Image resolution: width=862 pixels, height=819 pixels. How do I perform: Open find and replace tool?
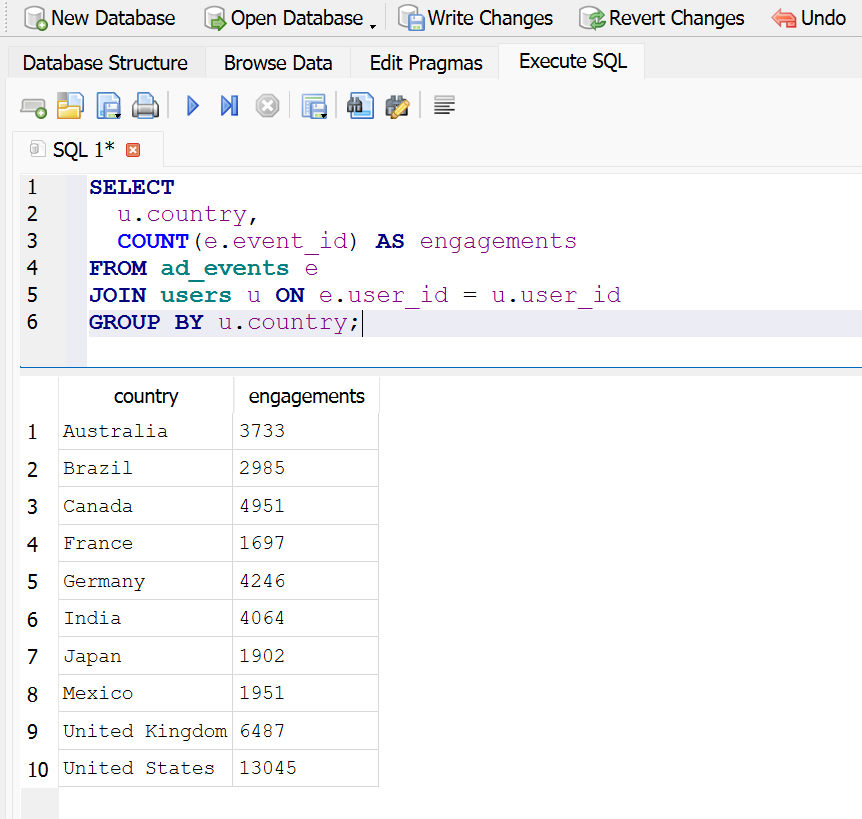397,106
